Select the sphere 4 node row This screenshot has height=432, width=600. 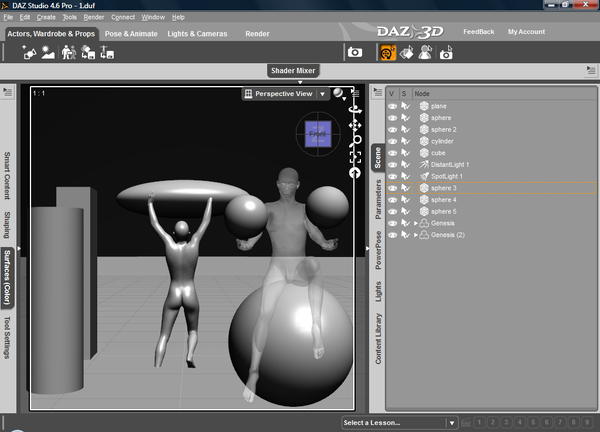[x=491, y=200]
